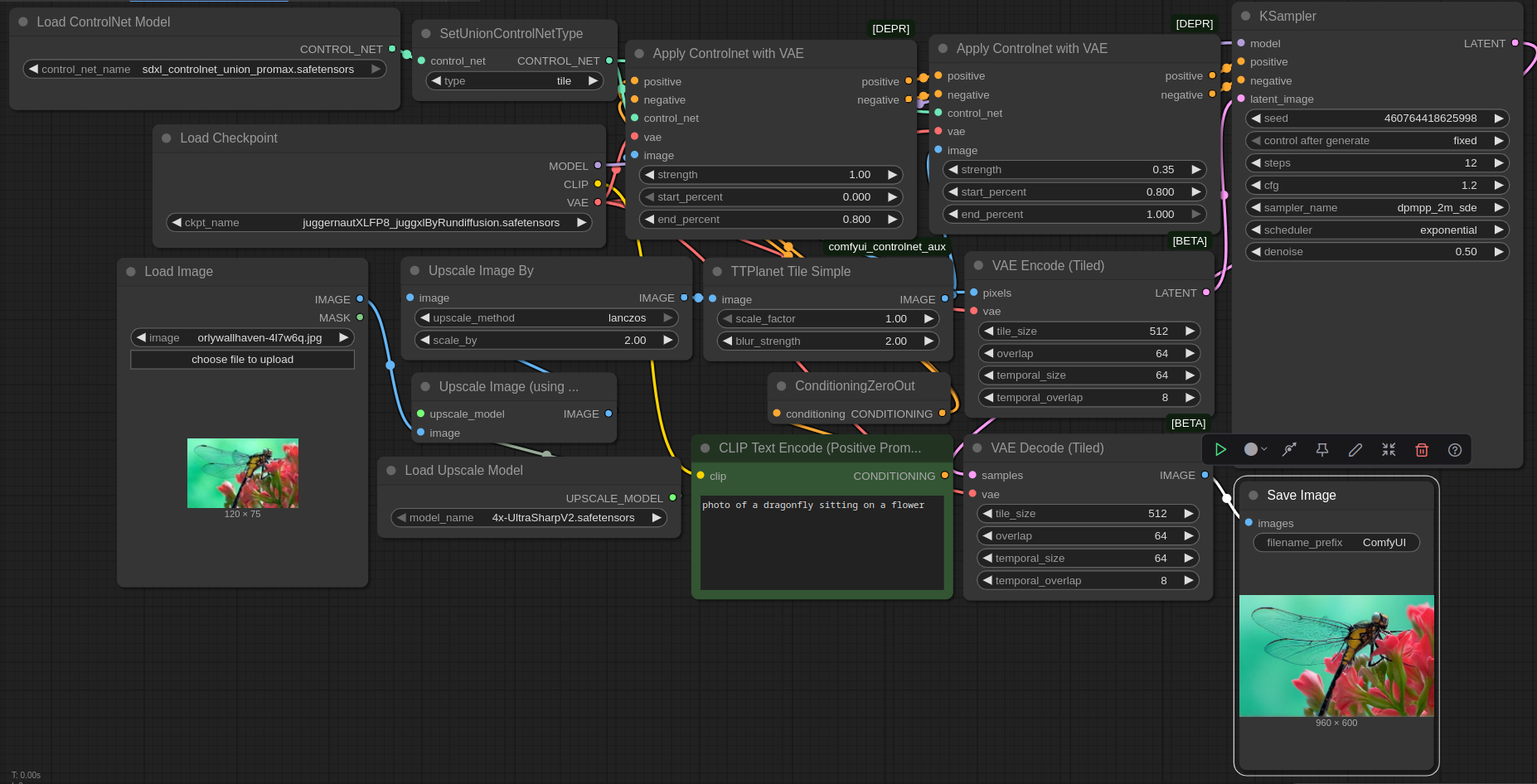Click the collapse arrows icon in selection toolbar

pyautogui.click(x=1389, y=449)
